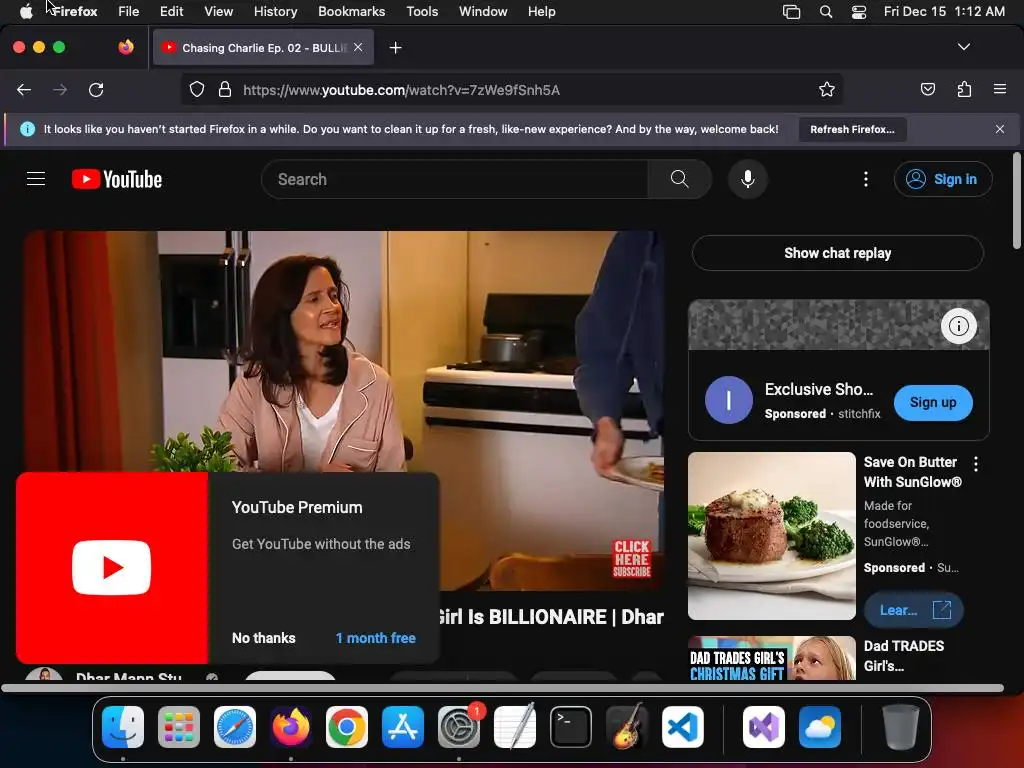Image resolution: width=1024 pixels, height=768 pixels.
Task: Open Trash from the Dock
Action: pyautogui.click(x=901, y=726)
